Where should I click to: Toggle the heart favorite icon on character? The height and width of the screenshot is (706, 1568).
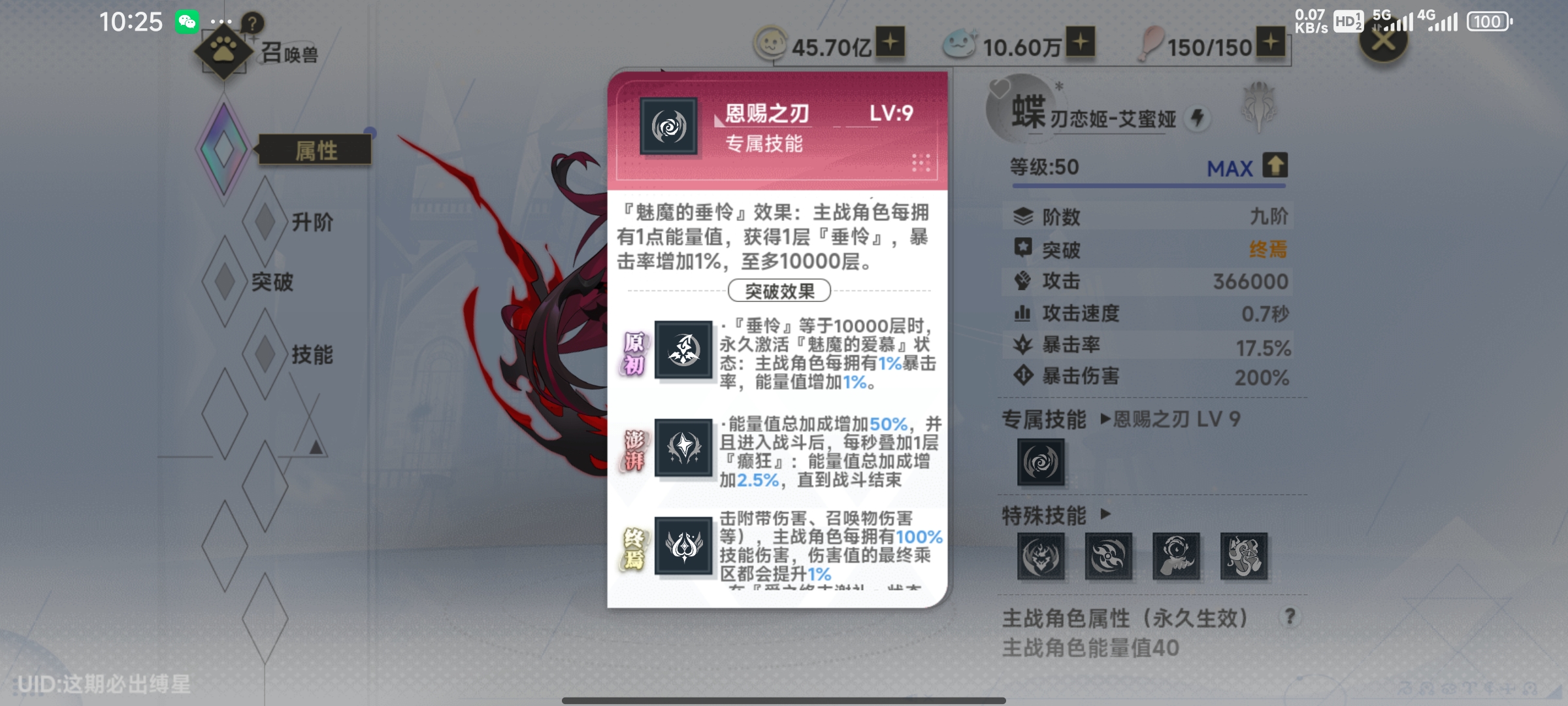(1000, 88)
